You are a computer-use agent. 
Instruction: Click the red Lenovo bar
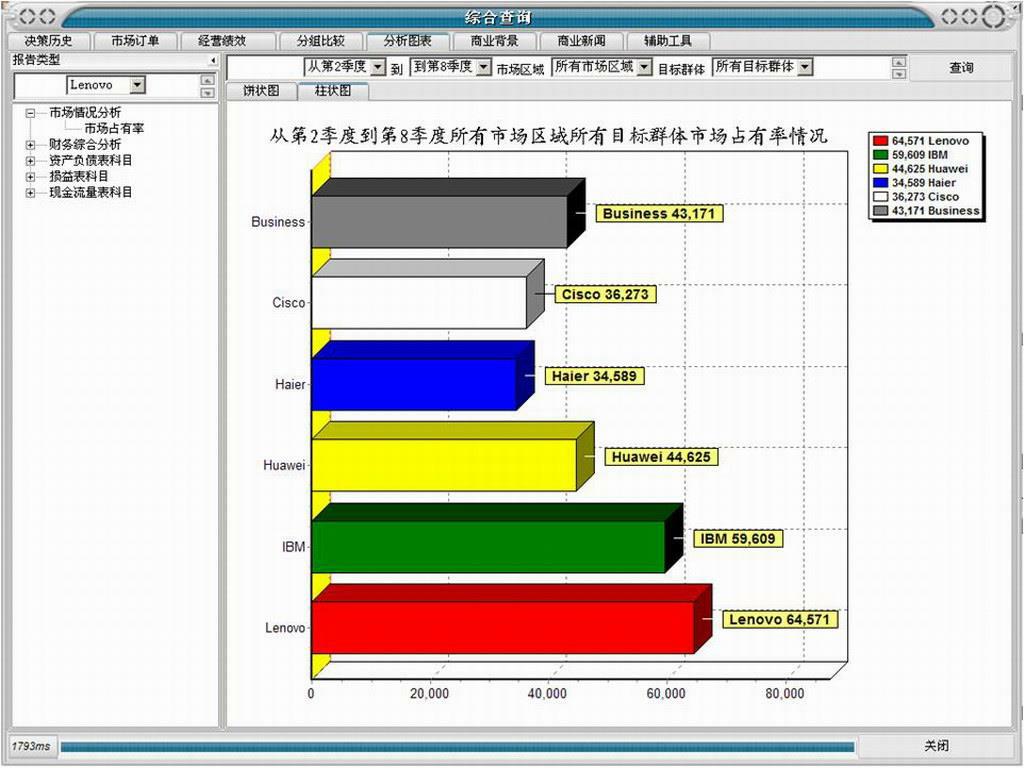[x=503, y=628]
